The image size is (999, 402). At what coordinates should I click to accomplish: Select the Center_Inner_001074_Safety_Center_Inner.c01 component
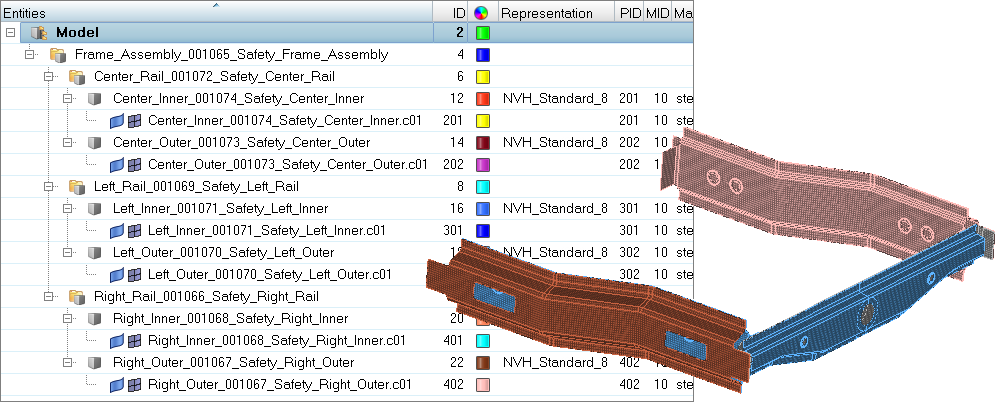[x=285, y=120]
